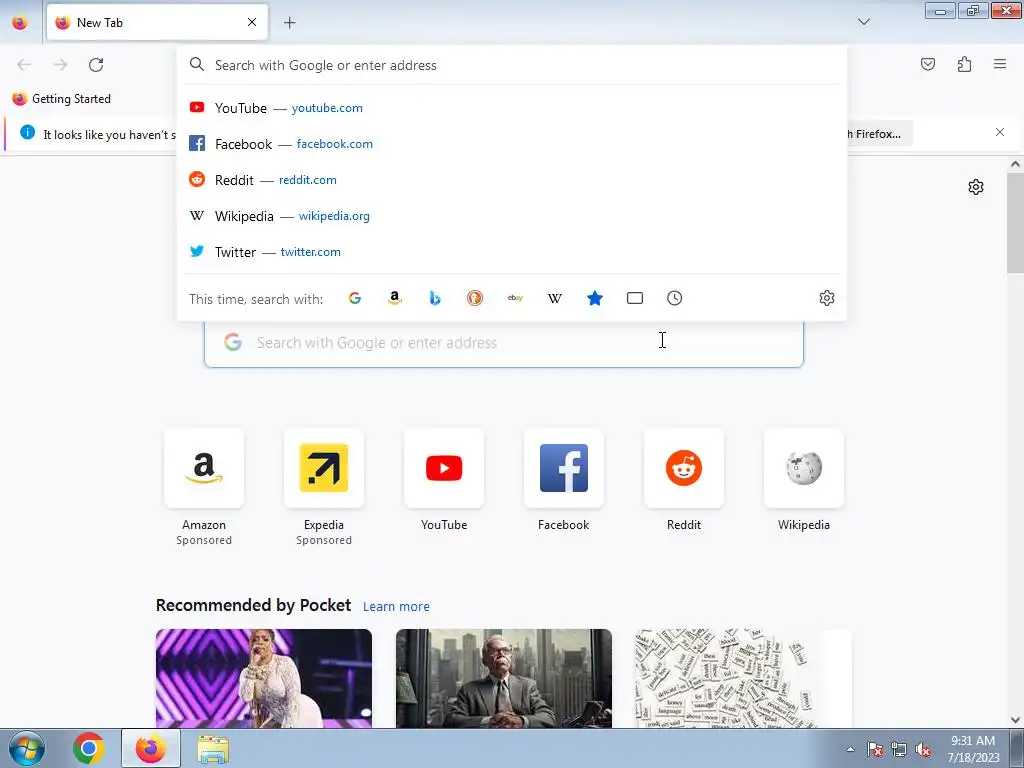Choose Facebook suggestion in address dropdown
Image resolution: width=1024 pixels, height=768 pixels.
click(x=512, y=144)
